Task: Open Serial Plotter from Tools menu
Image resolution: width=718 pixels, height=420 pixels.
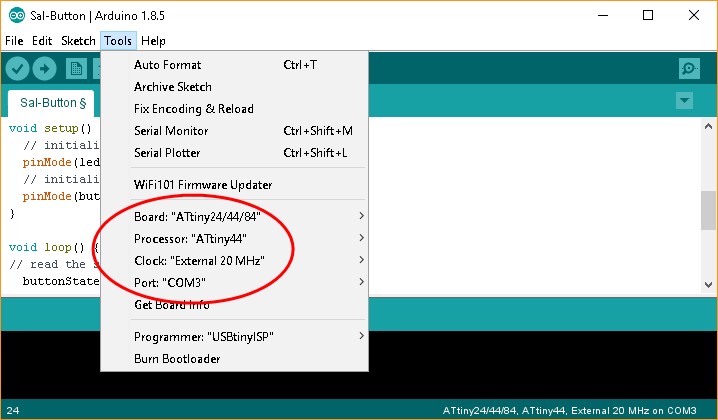Action: 234,153
